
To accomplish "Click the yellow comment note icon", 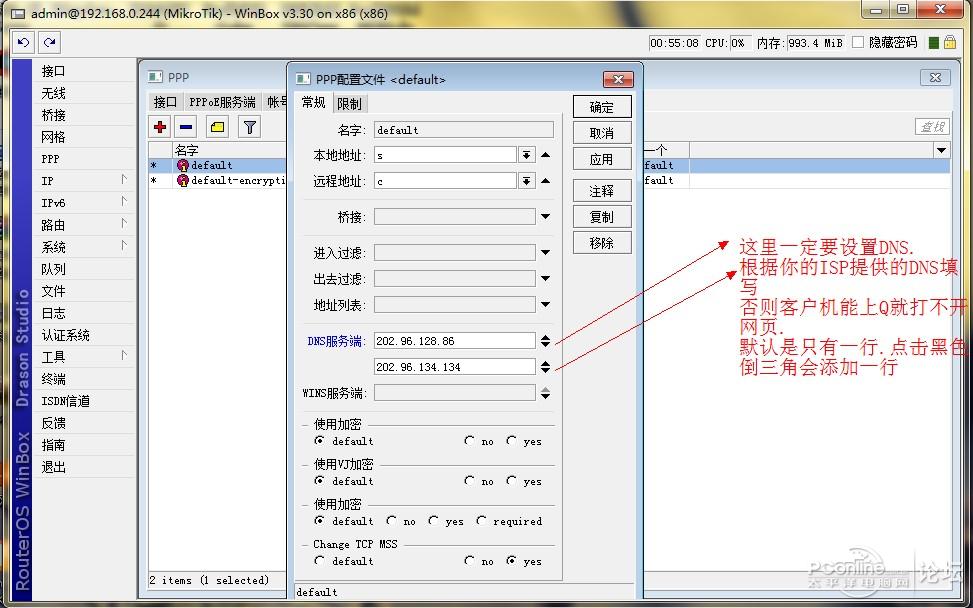I will pyautogui.click(x=217, y=127).
